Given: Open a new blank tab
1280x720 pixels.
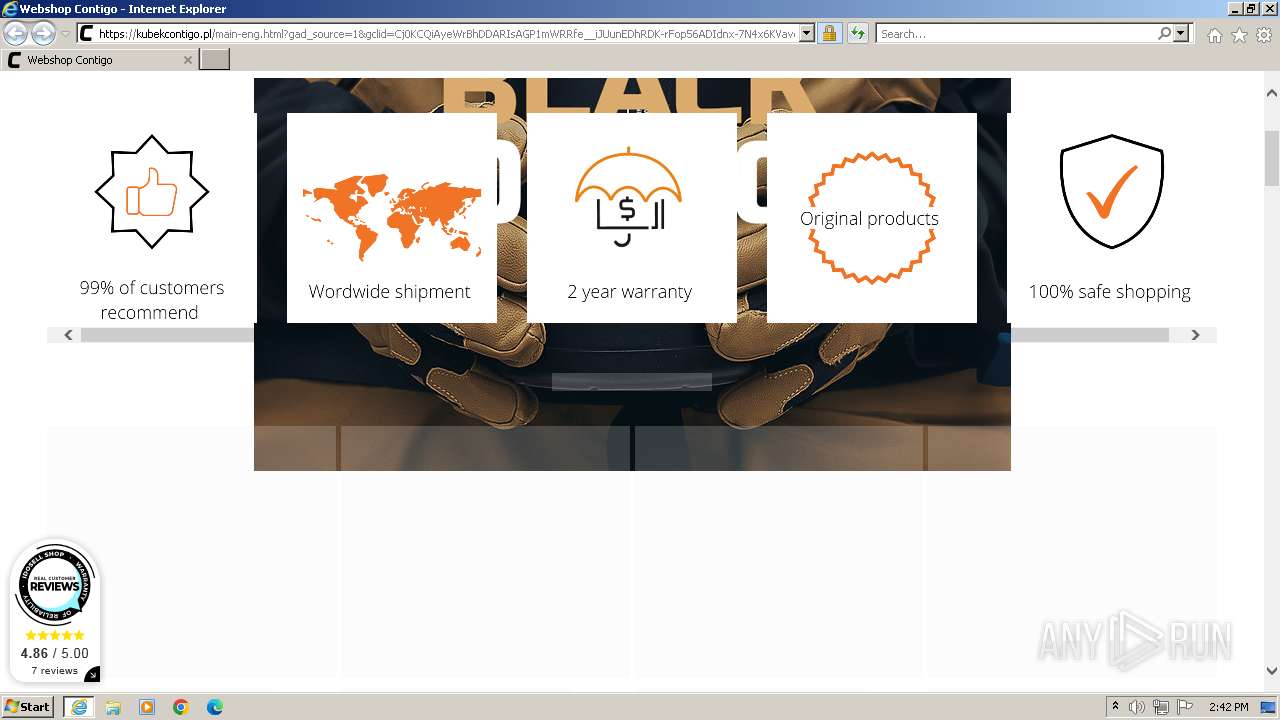Looking at the screenshot, I should coord(215,60).
